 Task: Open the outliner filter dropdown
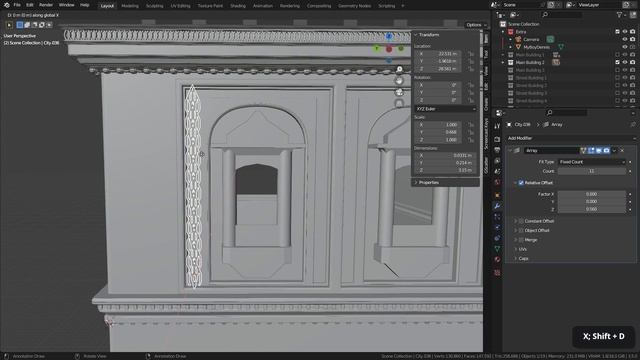621,15
